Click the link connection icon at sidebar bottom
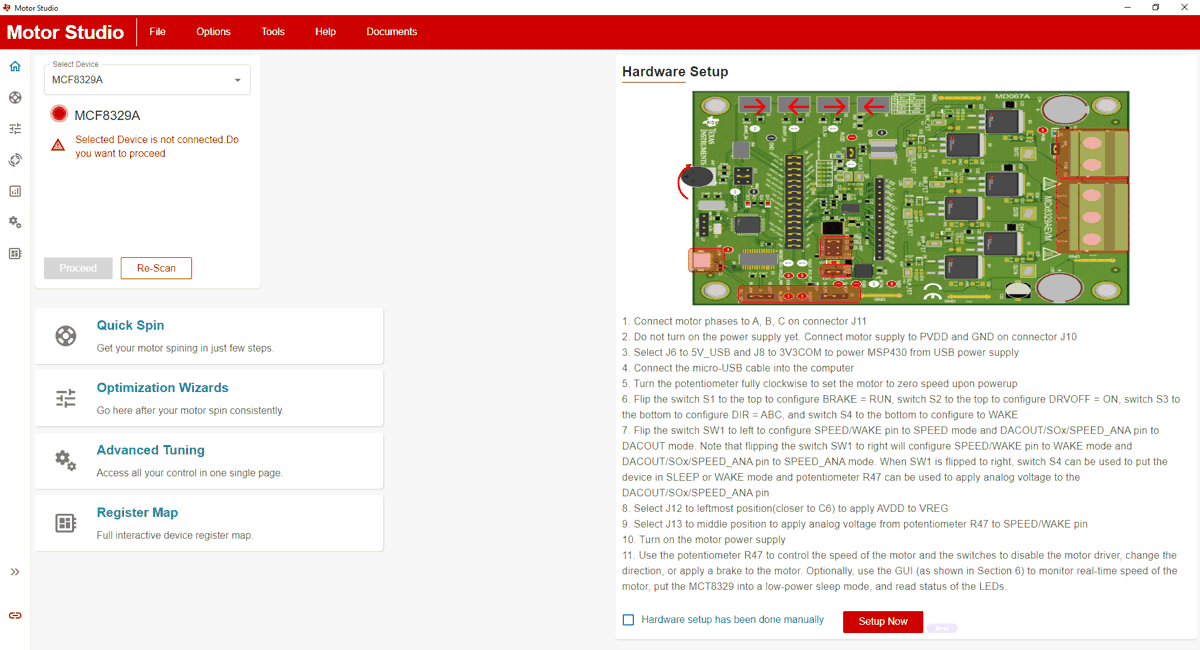Viewport: 1200px width, 650px height. click(x=15, y=616)
